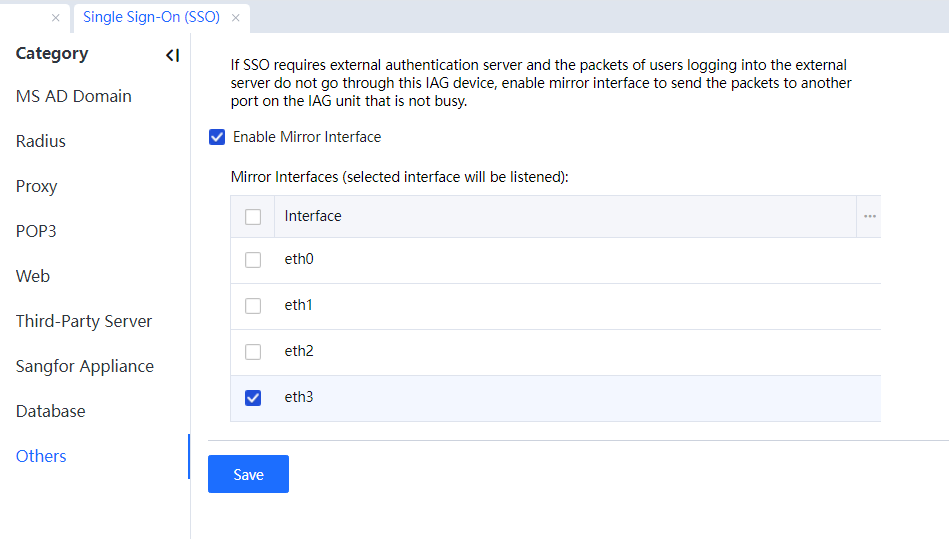Close the Single Sign-On (SSO) tab
This screenshot has width=949, height=539.
tap(235, 18)
